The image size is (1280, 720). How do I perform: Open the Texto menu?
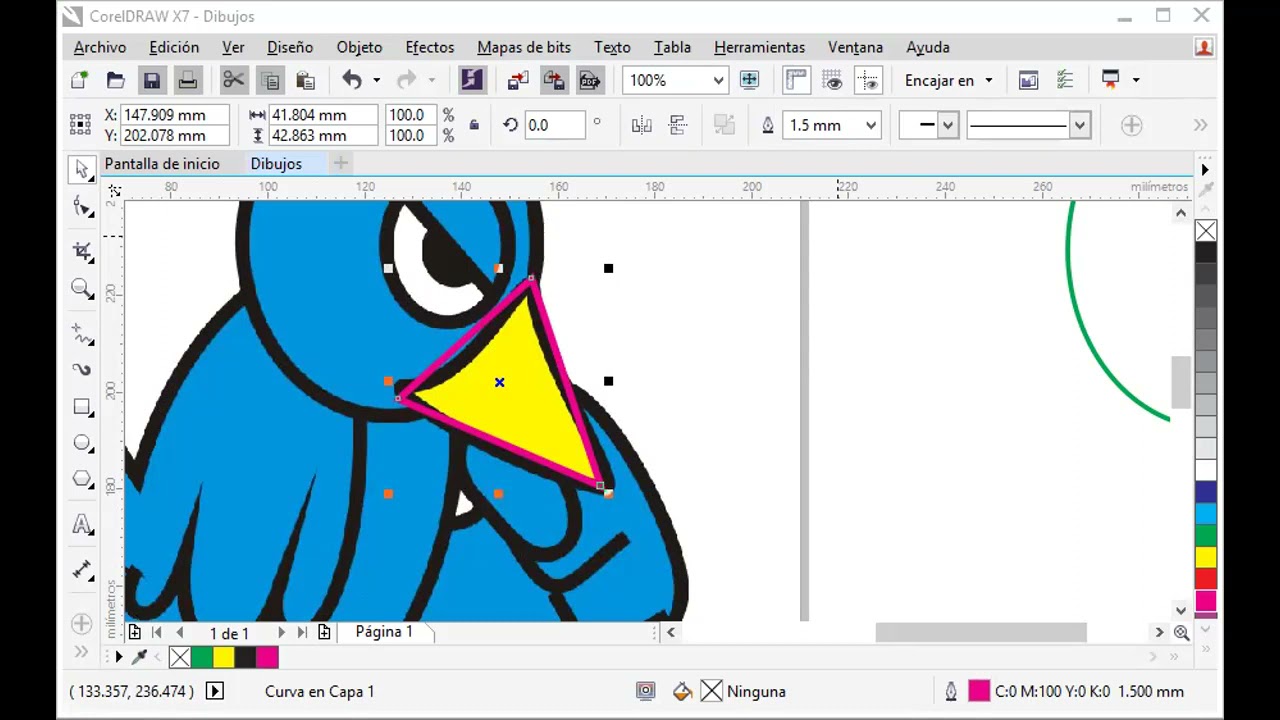pos(612,47)
